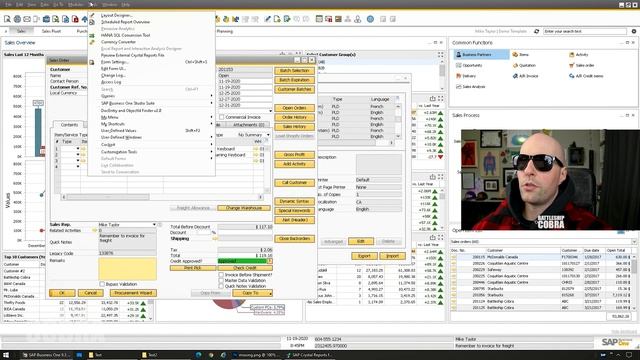
Task: Click the envelope email toolbar icon
Action: click(x=27, y=19)
